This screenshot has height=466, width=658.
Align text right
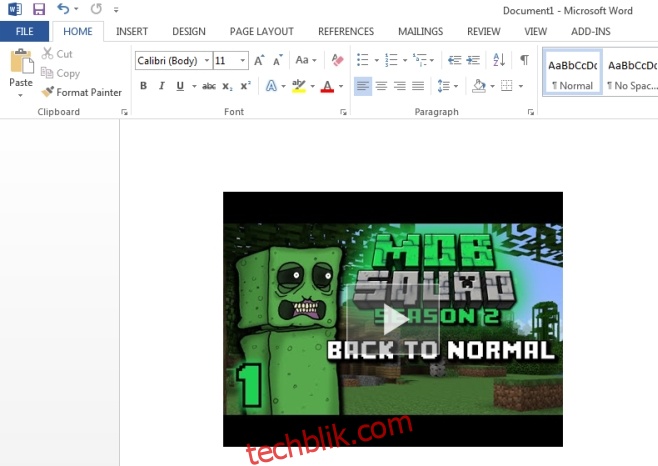pyautogui.click(x=400, y=86)
